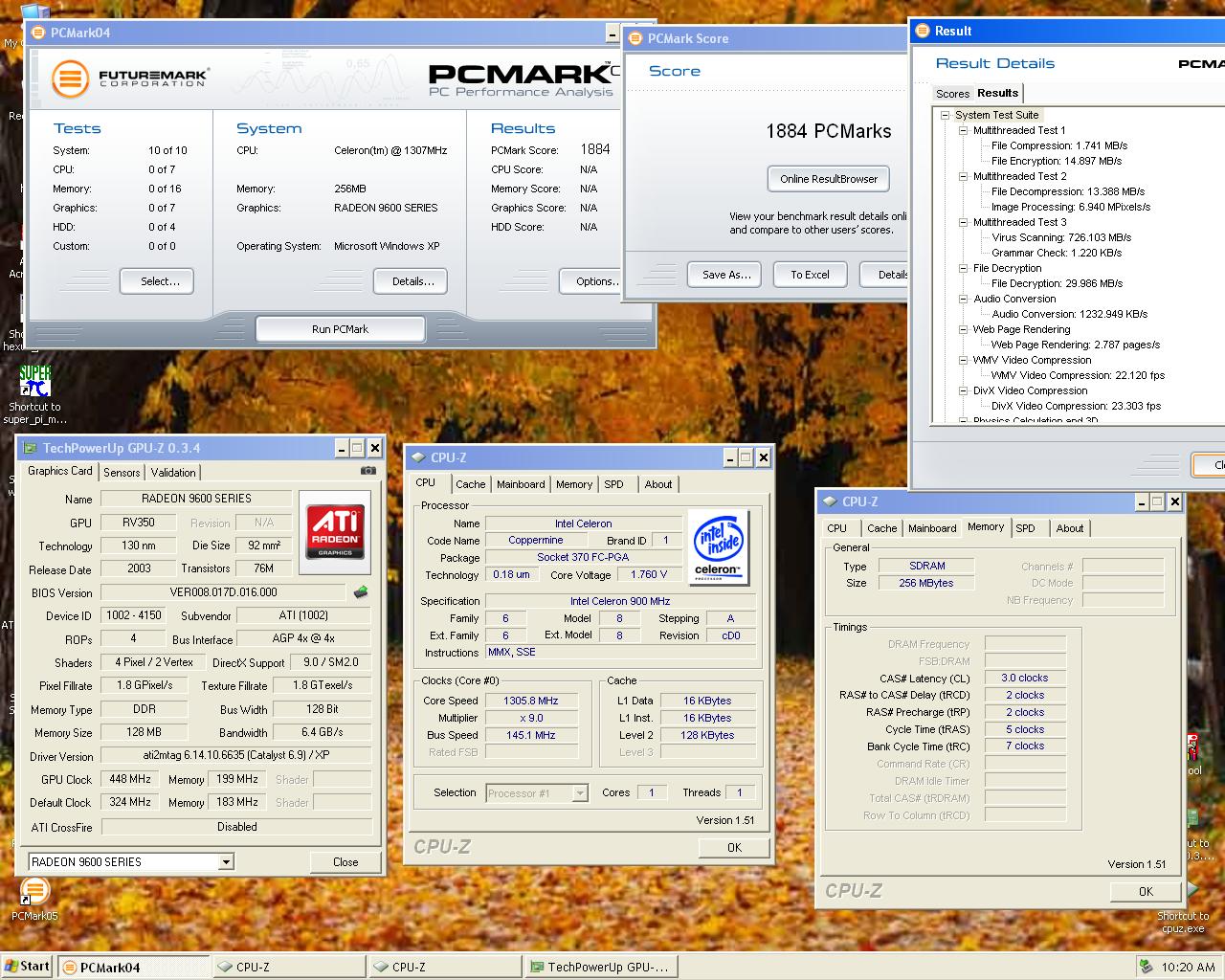Open the PCMark05 desktop icon

pyautogui.click(x=34, y=900)
